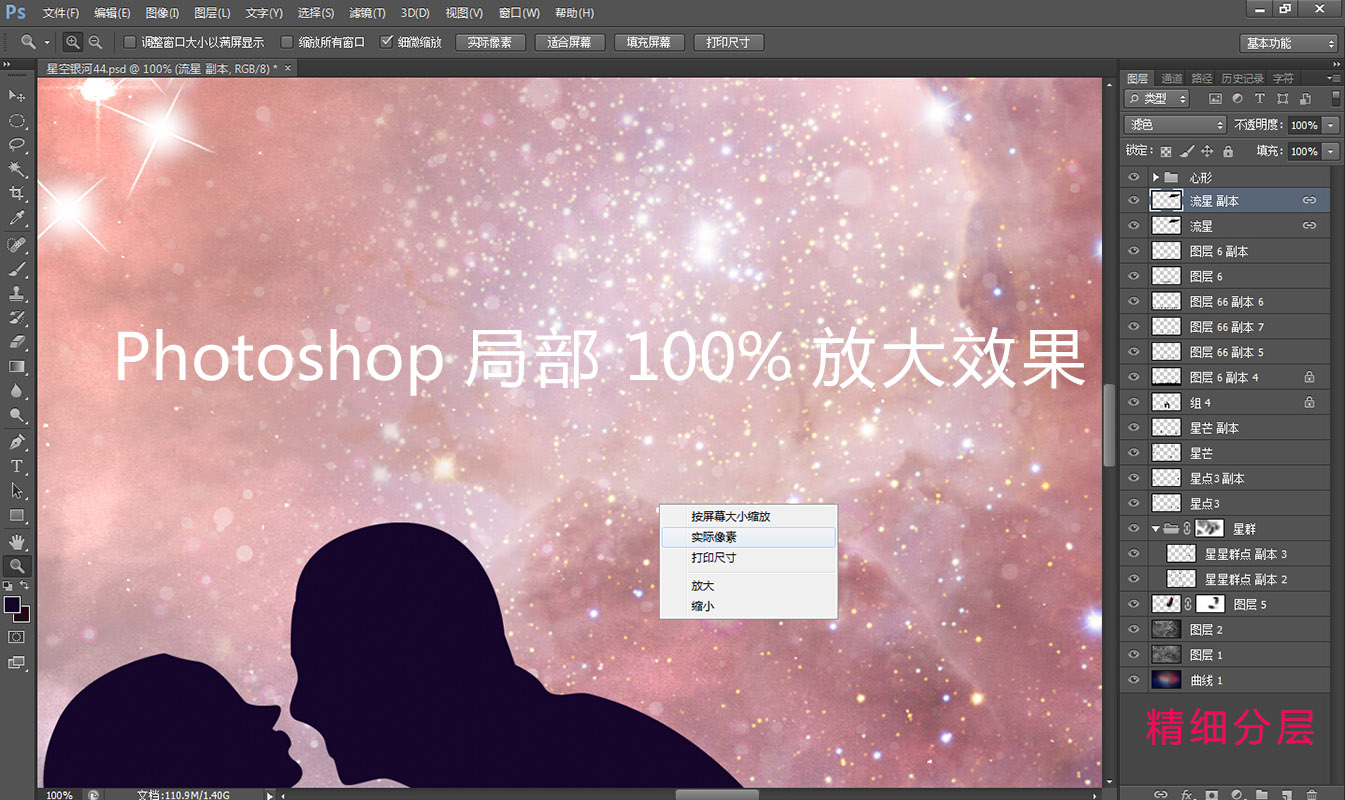Screen dimensions: 1345x800
Task: Select the Eraser tool
Action: 17,342
